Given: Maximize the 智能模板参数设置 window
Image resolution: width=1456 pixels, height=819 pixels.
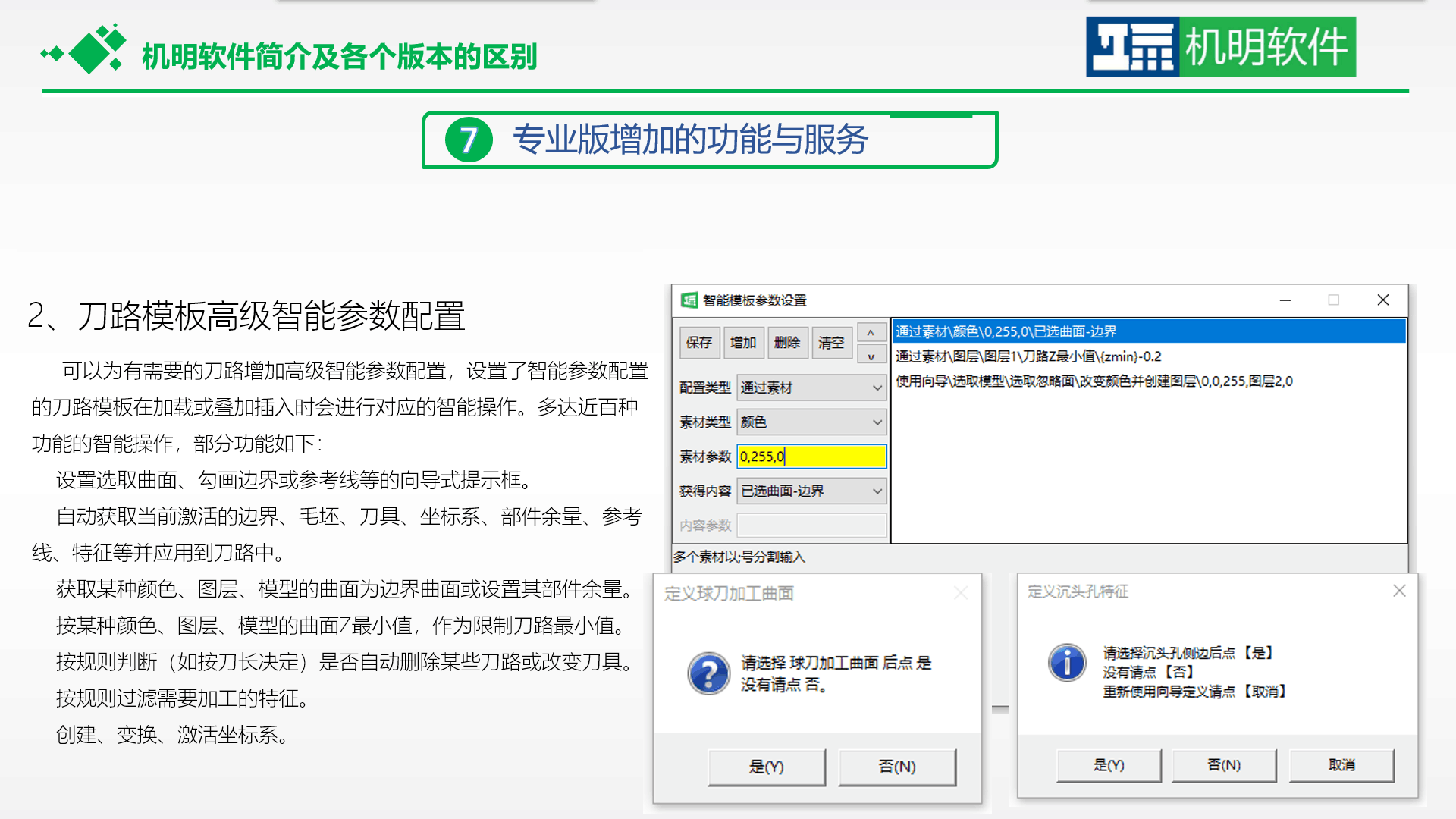Looking at the screenshot, I should pos(1334,300).
